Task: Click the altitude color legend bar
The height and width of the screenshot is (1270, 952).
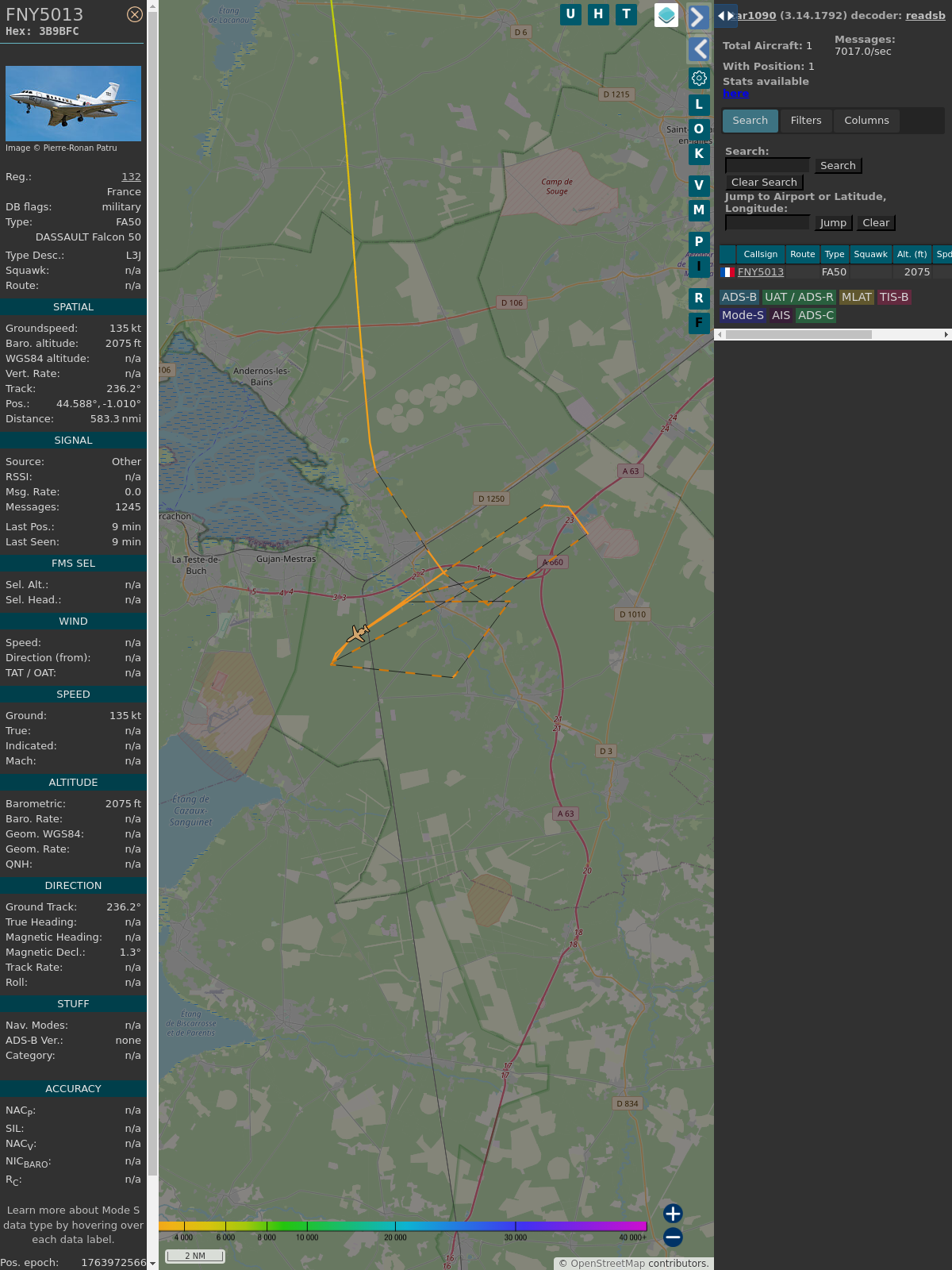Action: click(x=402, y=1226)
